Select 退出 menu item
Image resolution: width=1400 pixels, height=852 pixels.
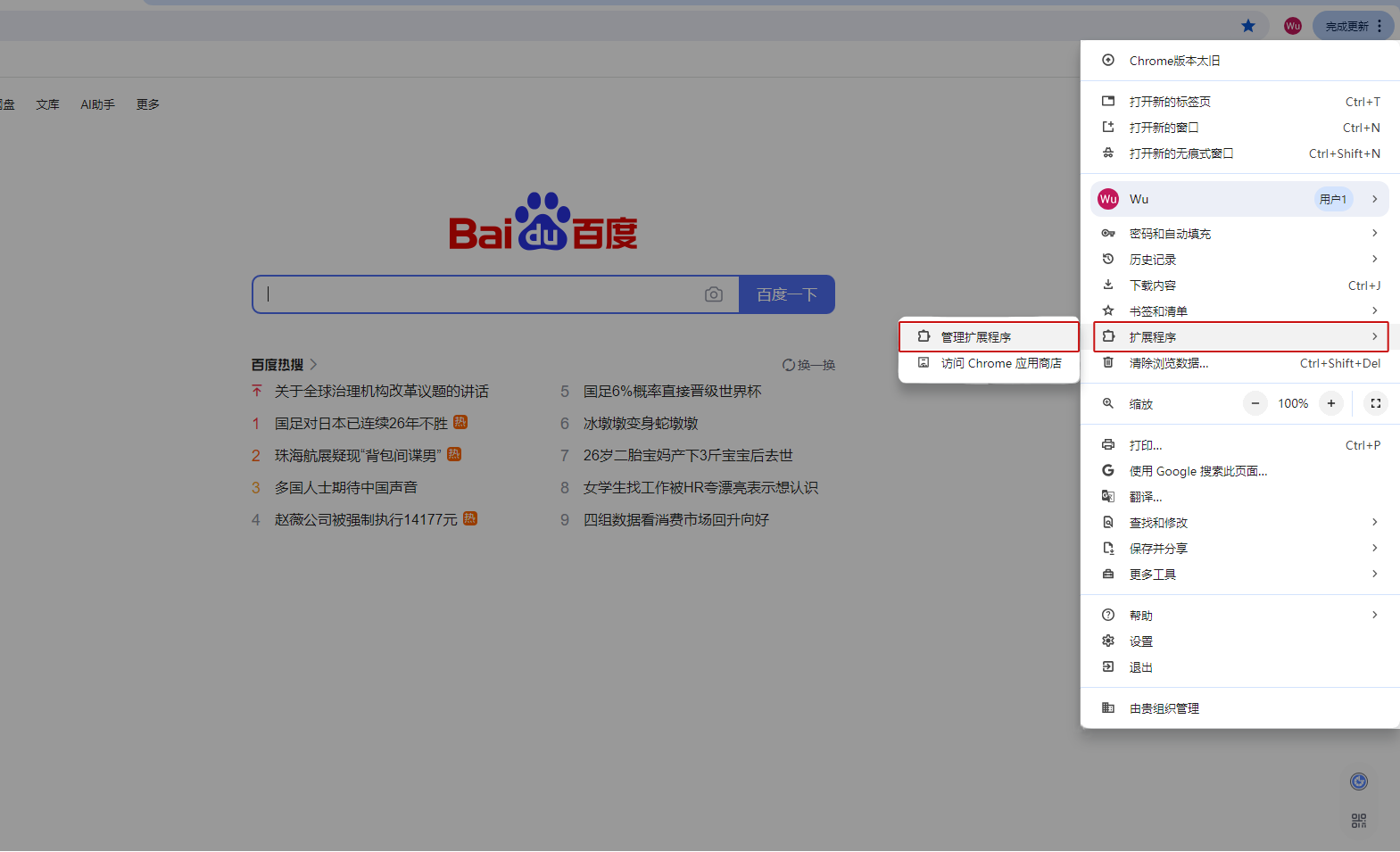pyautogui.click(x=1240, y=667)
